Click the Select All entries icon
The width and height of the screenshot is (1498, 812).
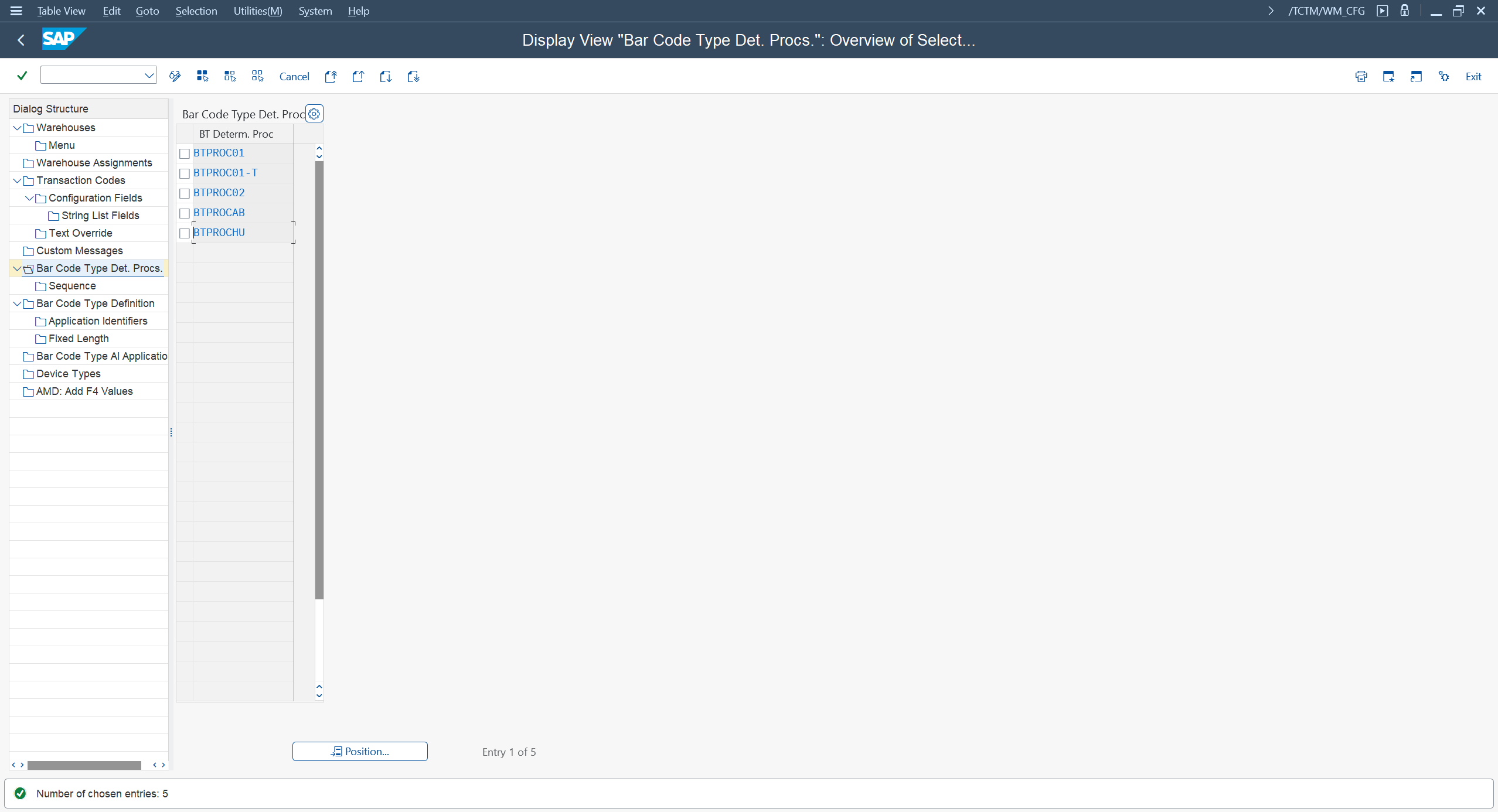202,76
